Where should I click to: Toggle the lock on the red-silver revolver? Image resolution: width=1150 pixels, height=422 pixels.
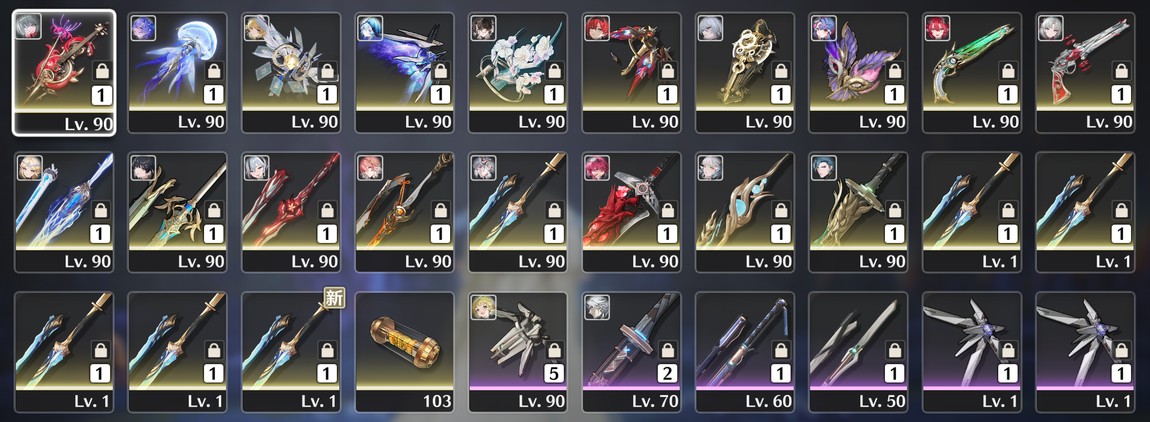(1122, 71)
